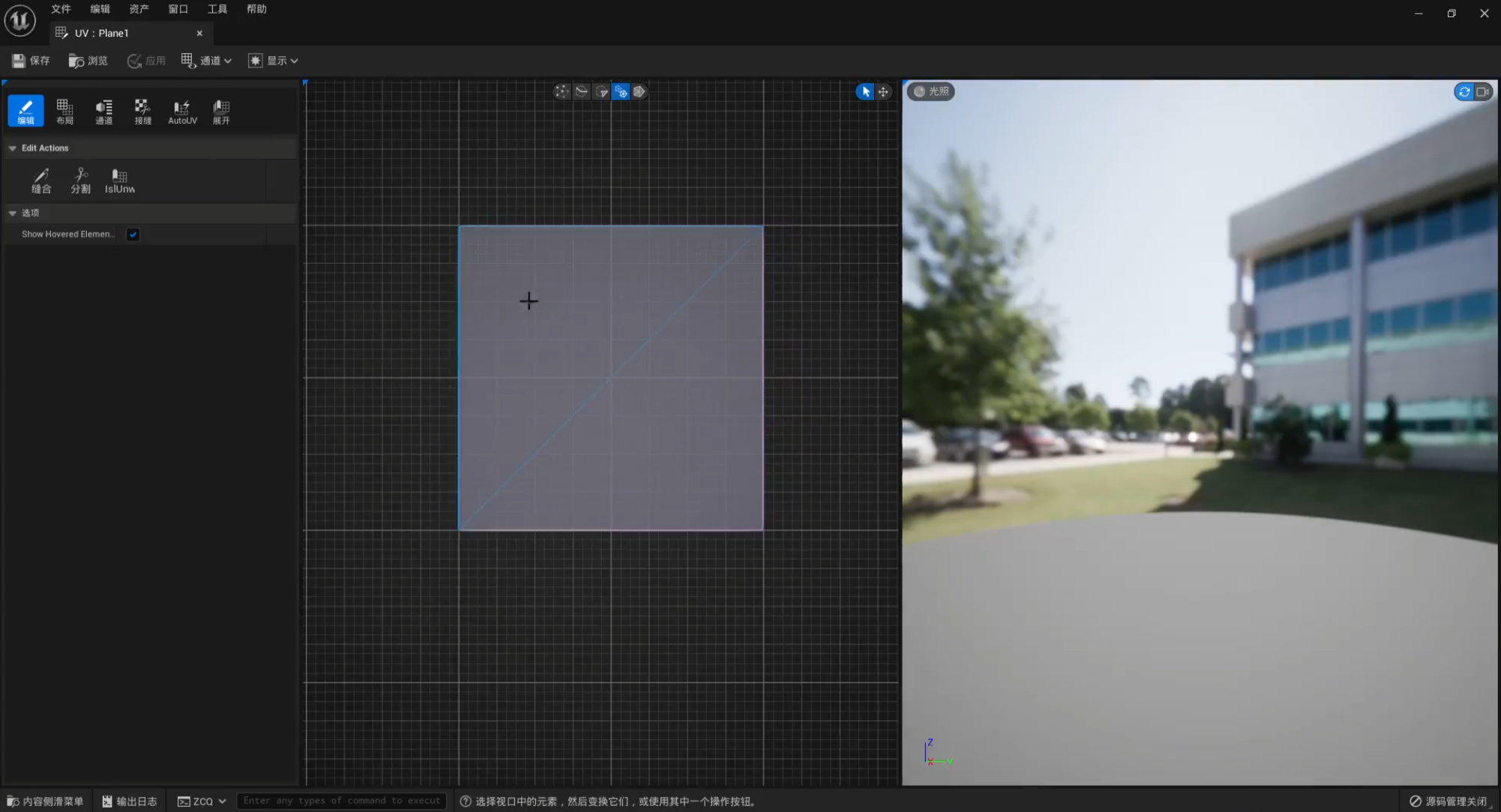Toggle Show Hovered Elements checkbox
The height and width of the screenshot is (812, 1501).
(133, 235)
